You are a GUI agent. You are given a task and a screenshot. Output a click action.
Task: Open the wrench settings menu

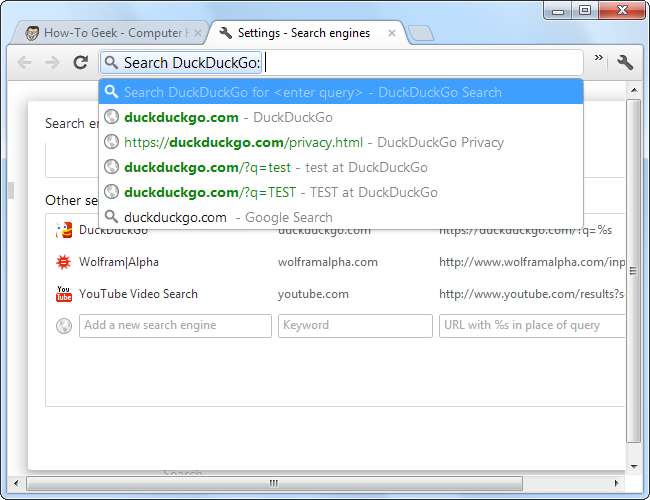point(626,63)
